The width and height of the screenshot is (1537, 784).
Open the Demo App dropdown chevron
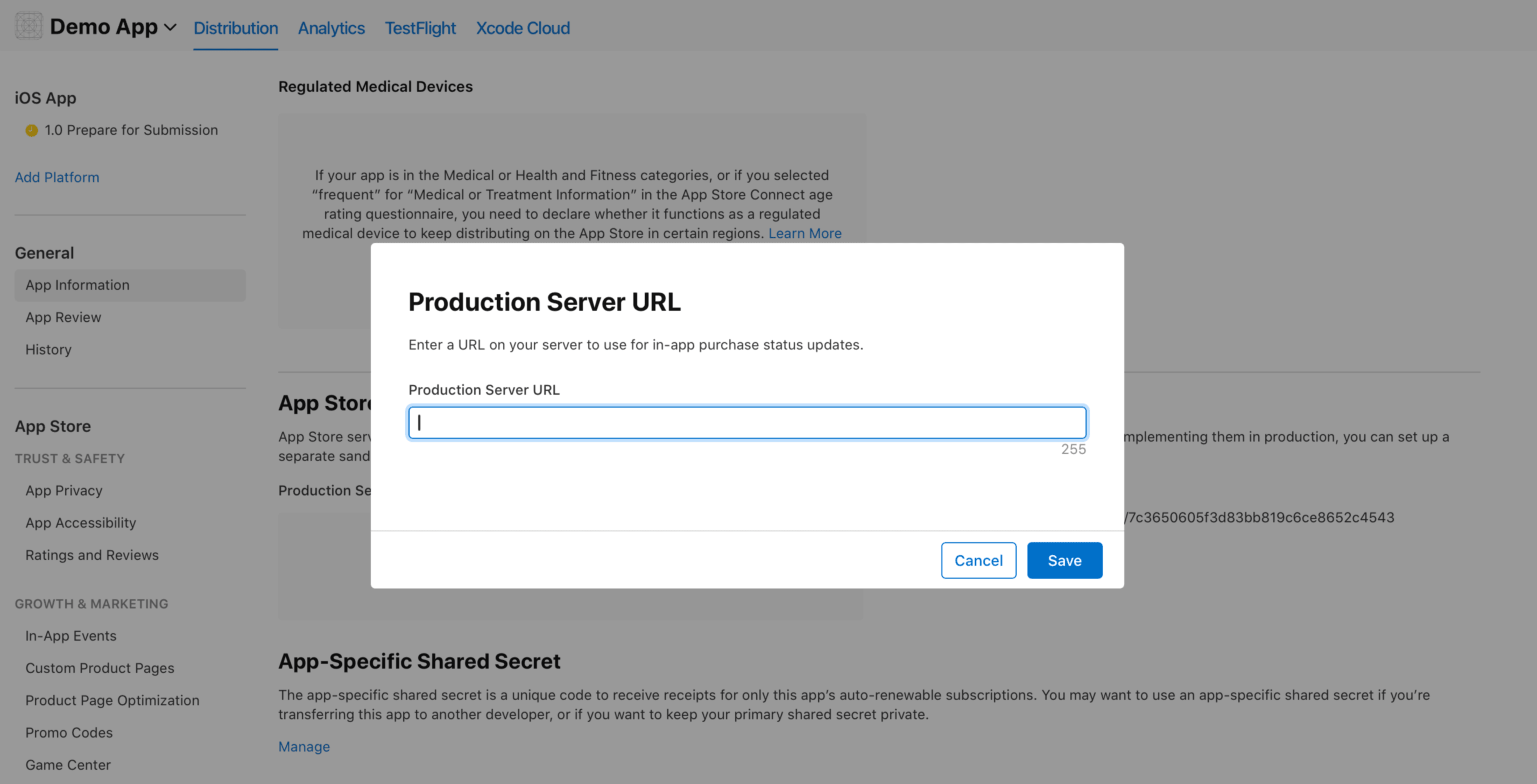[170, 27]
